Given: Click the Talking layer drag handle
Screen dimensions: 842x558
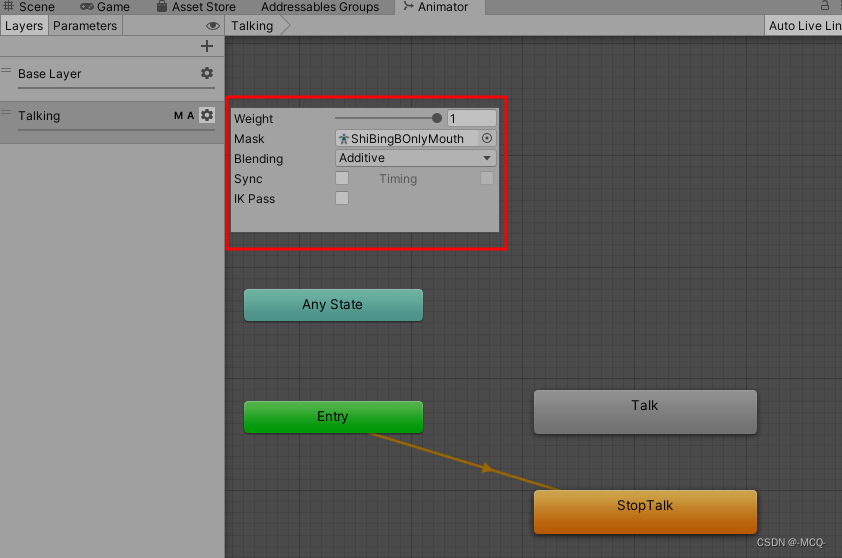Looking at the screenshot, I should [6, 112].
